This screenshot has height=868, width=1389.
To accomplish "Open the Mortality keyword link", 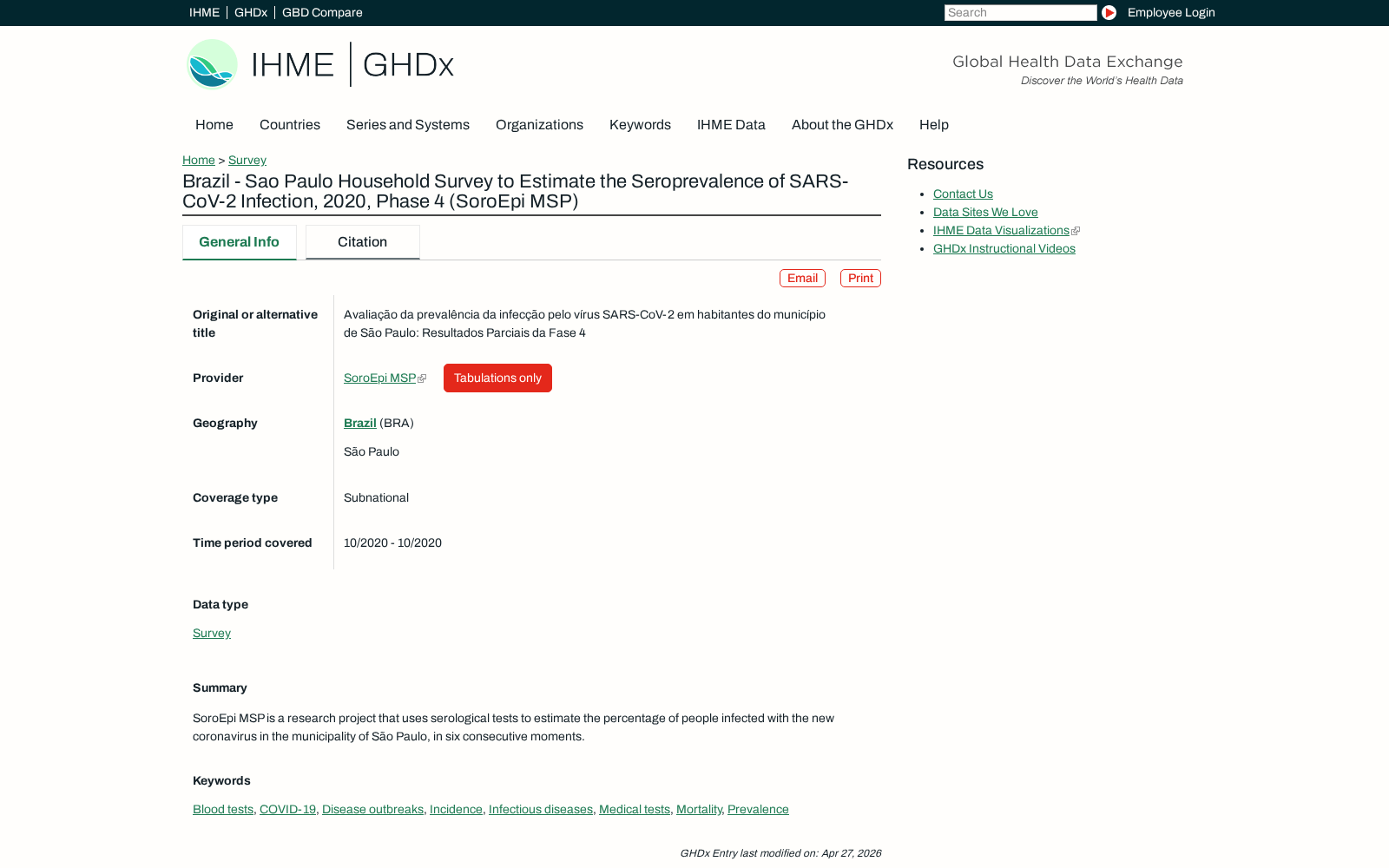I will point(699,810).
